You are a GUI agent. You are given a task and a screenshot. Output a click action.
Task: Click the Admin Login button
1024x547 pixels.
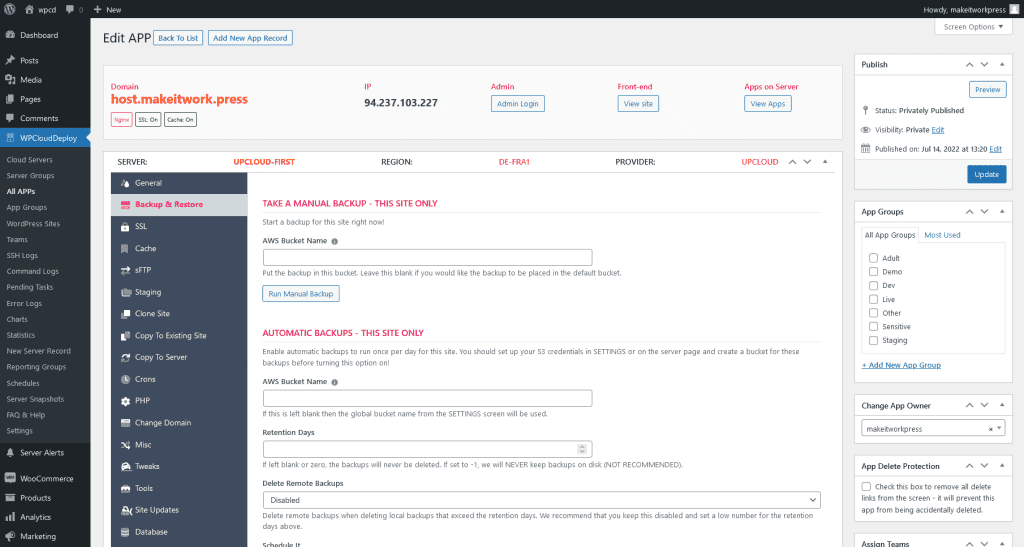pos(517,104)
